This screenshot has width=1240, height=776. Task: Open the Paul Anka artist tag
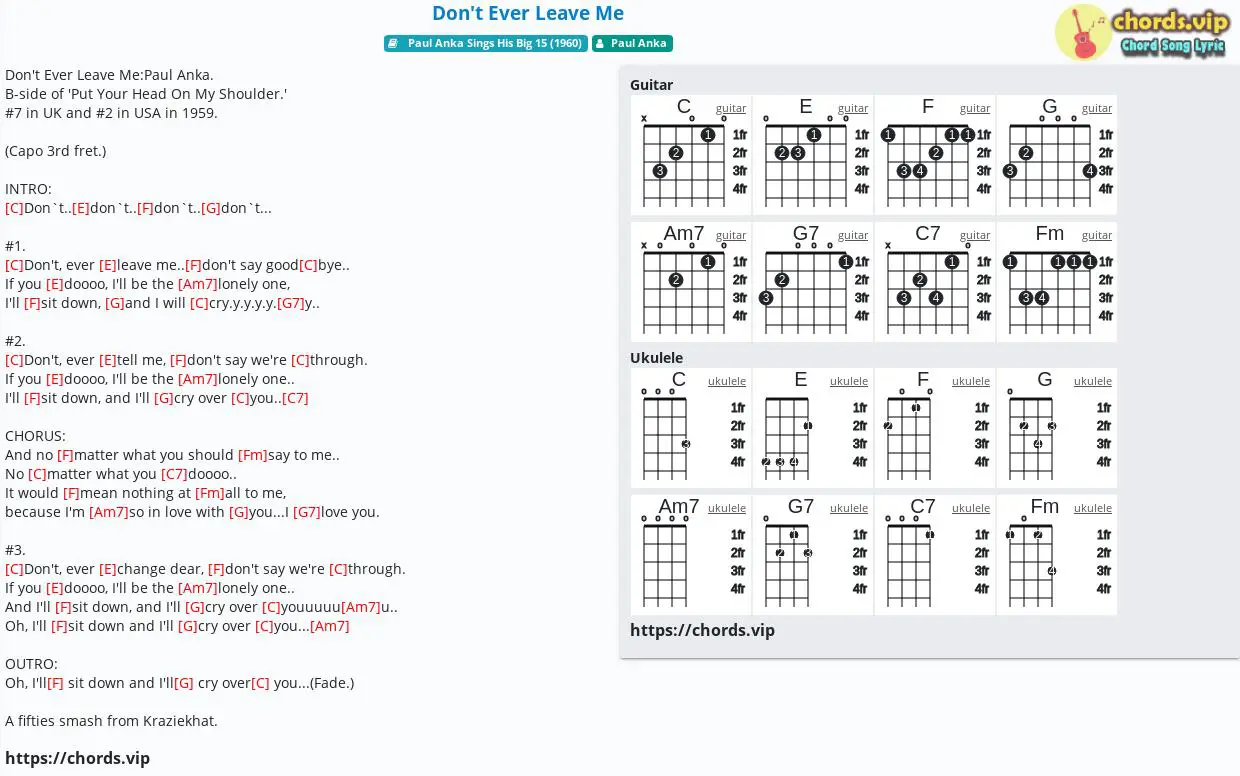click(x=632, y=43)
